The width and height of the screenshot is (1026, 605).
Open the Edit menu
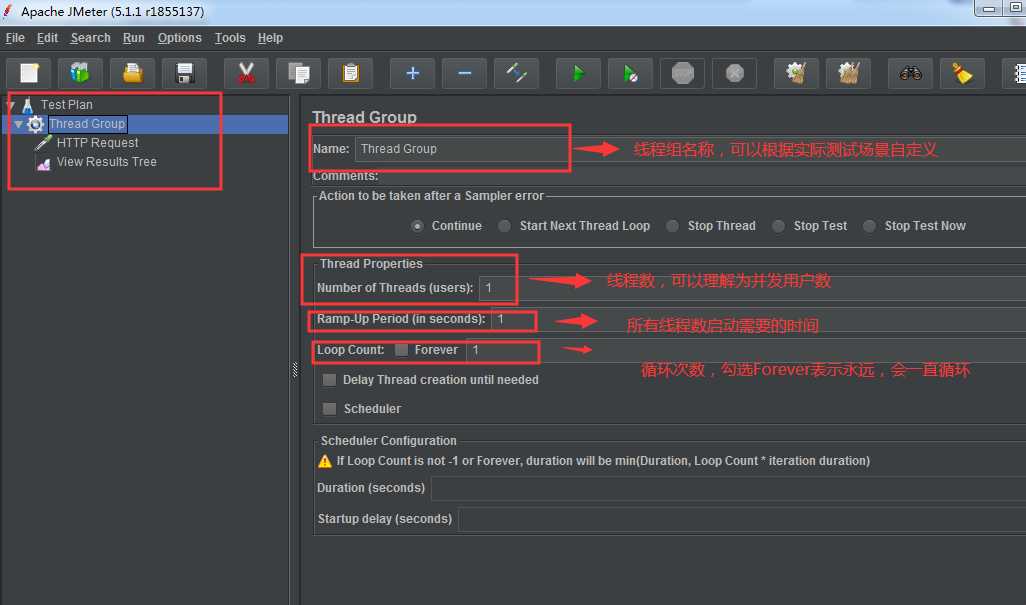47,38
